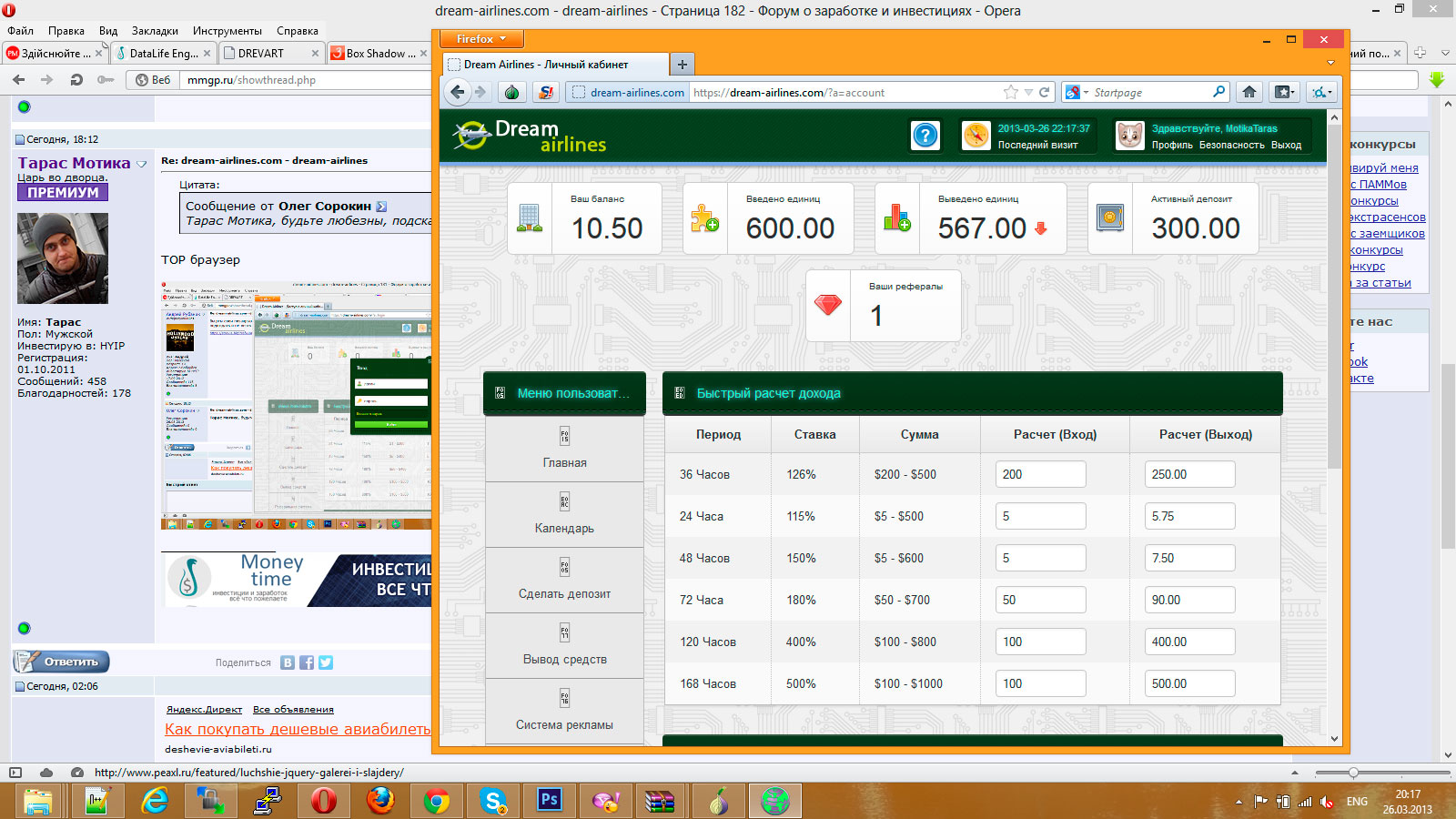
Task: Click the cat avatar icon in site header
Action: pyautogui.click(x=1129, y=136)
